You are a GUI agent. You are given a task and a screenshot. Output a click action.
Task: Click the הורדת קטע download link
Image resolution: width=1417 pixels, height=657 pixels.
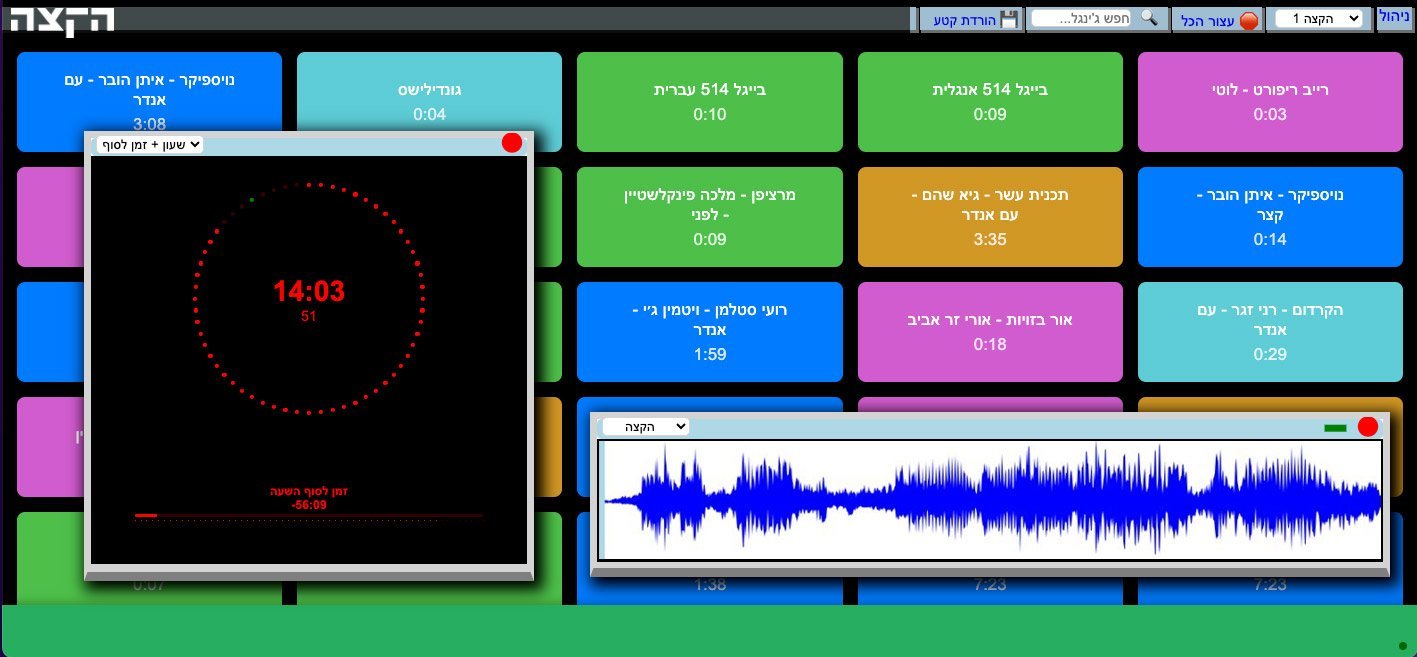click(x=965, y=20)
